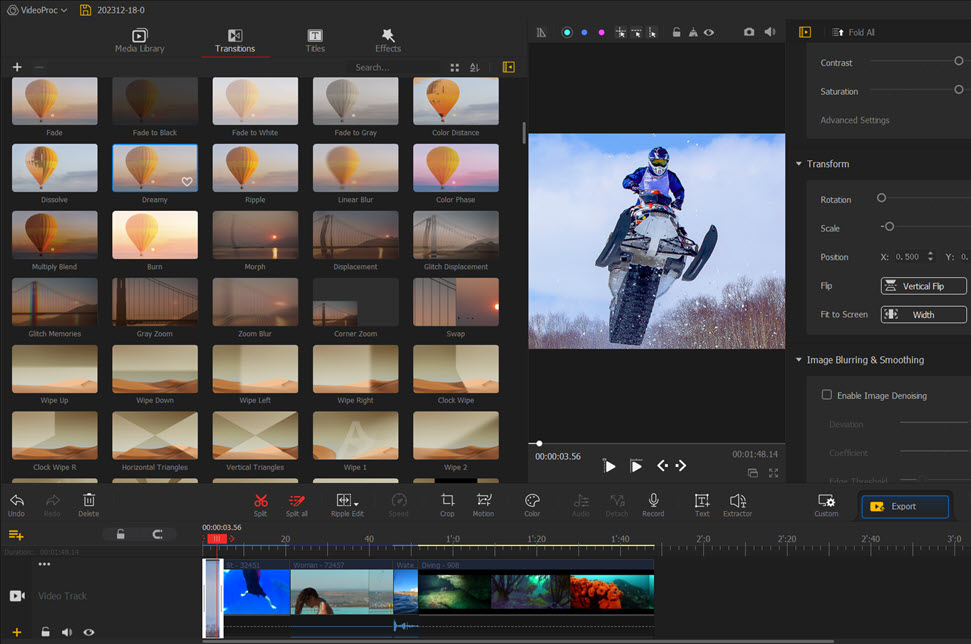971x644 pixels.
Task: Click the Record voiceover icon
Action: [x=653, y=504]
